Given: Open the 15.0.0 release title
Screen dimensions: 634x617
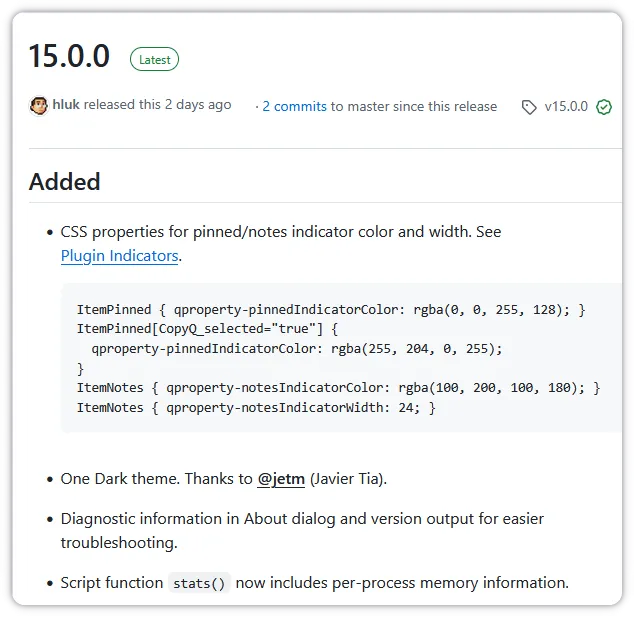Looking at the screenshot, I should click(69, 56).
